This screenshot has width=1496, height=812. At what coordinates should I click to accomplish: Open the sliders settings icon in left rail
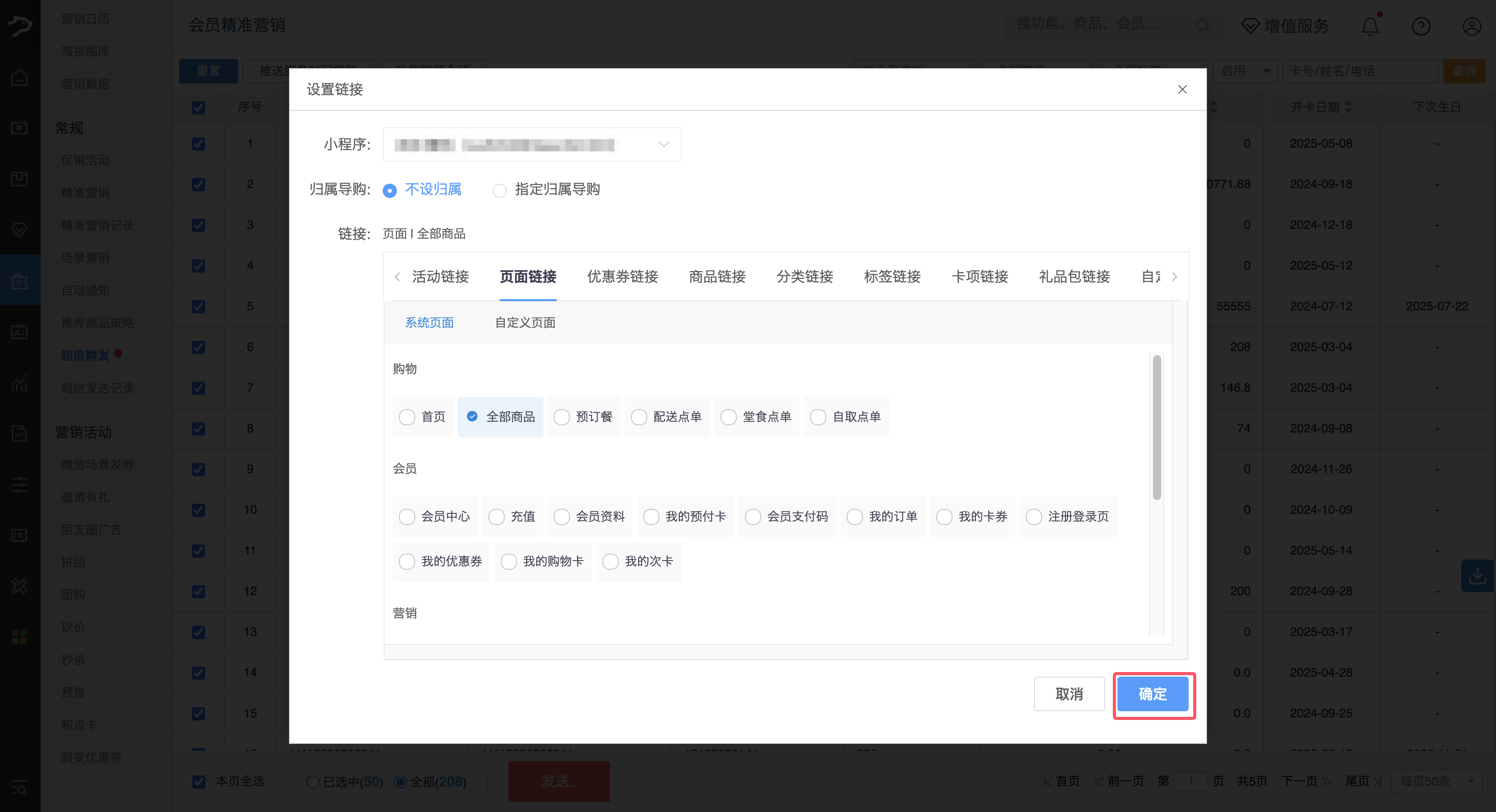[x=20, y=484]
